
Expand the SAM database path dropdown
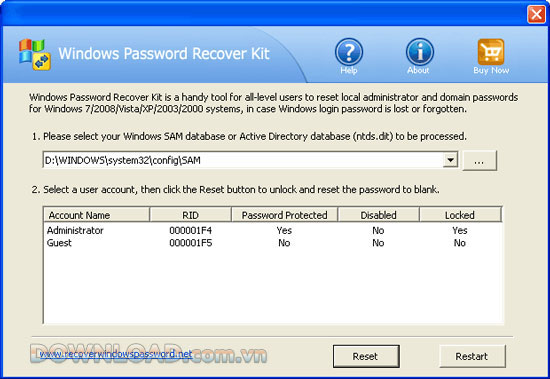tap(450, 160)
